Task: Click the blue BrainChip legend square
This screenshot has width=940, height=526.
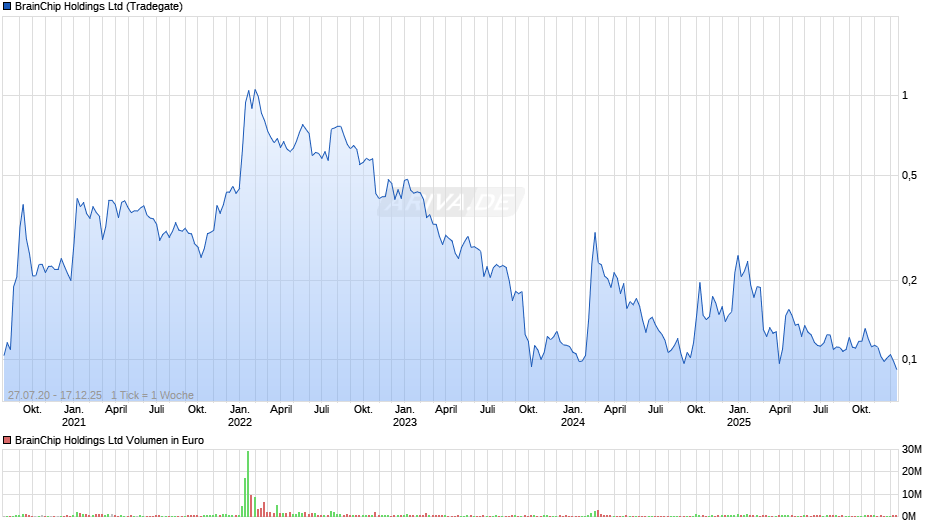Action: (7, 7)
